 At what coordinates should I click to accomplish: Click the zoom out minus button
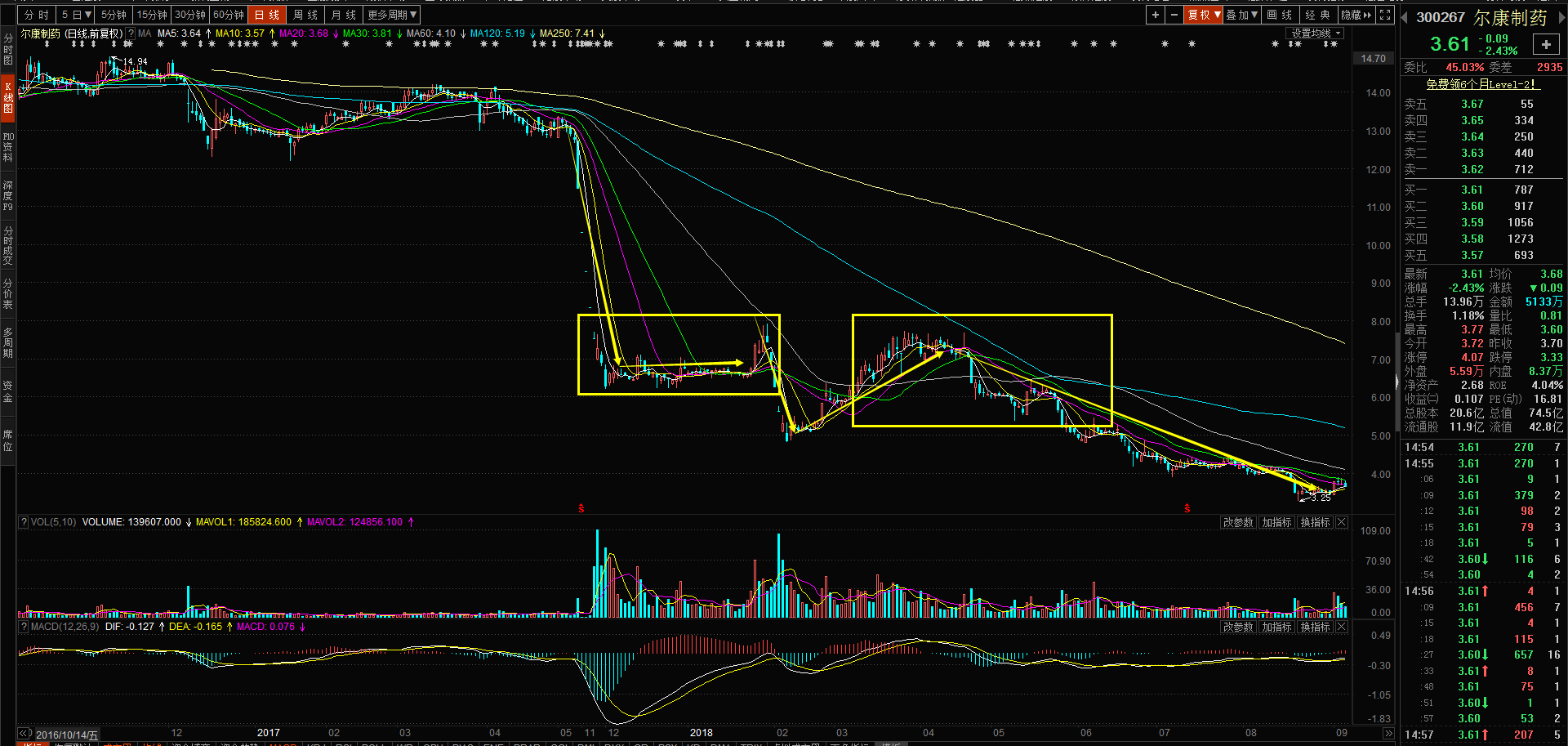[x=1174, y=15]
